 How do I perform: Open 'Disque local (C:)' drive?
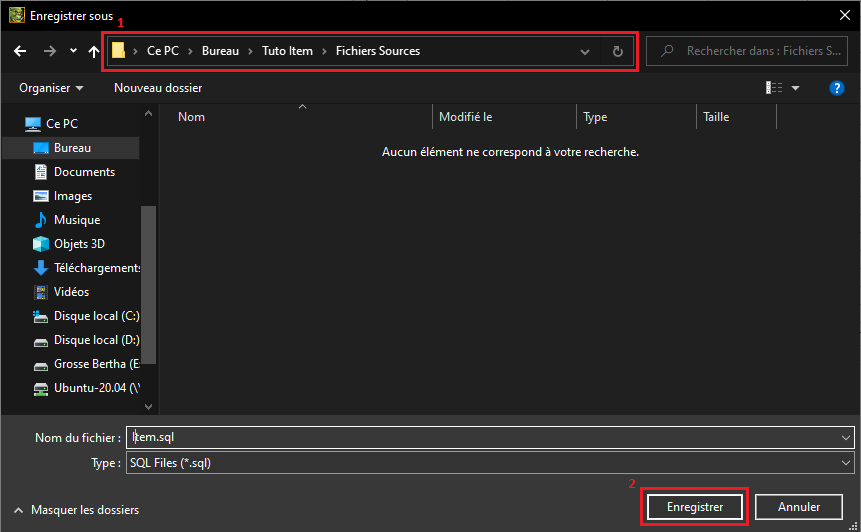[97, 316]
